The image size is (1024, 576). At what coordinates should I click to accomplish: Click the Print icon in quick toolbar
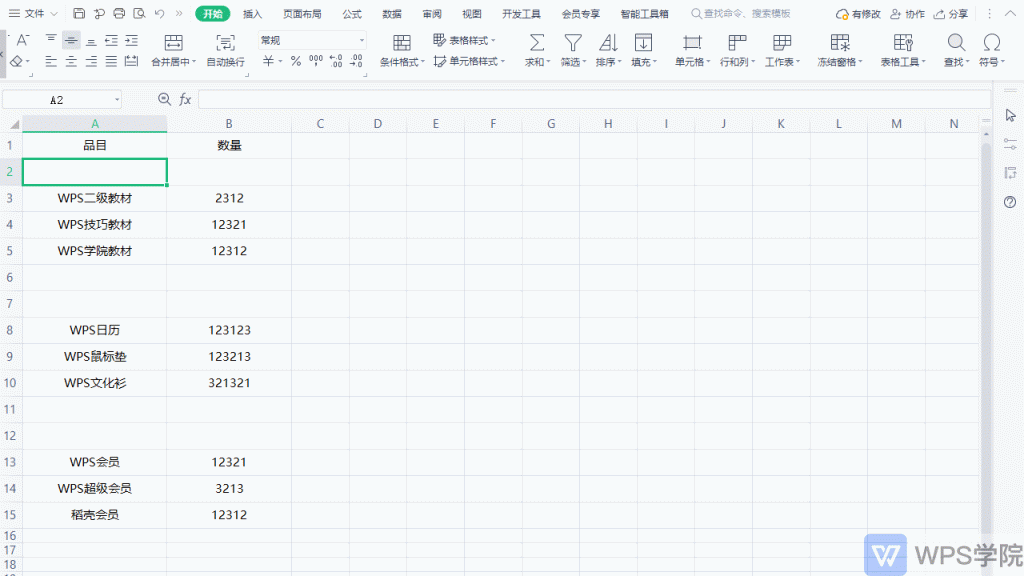point(119,14)
